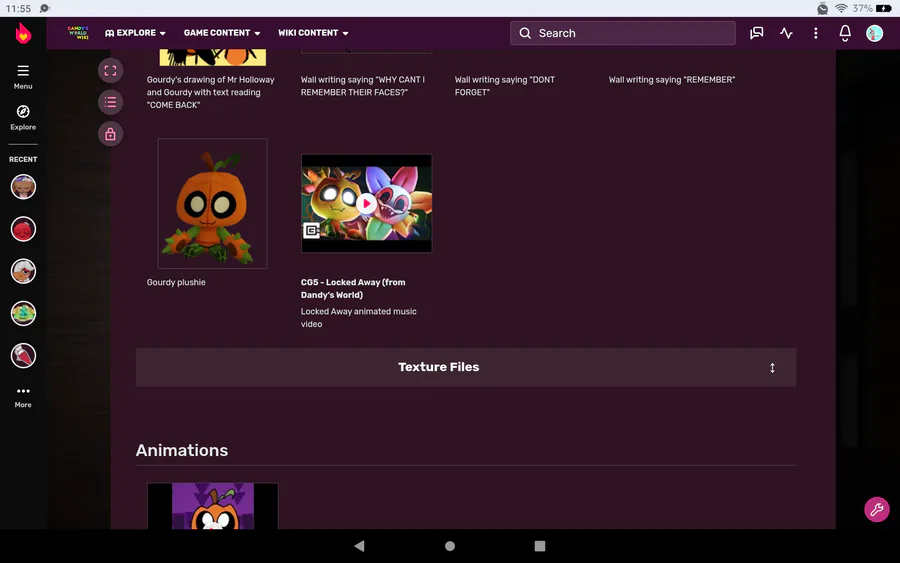The height and width of the screenshot is (563, 900).
Task: Open the hamburger Menu in sidebar
Action: click(x=23, y=76)
